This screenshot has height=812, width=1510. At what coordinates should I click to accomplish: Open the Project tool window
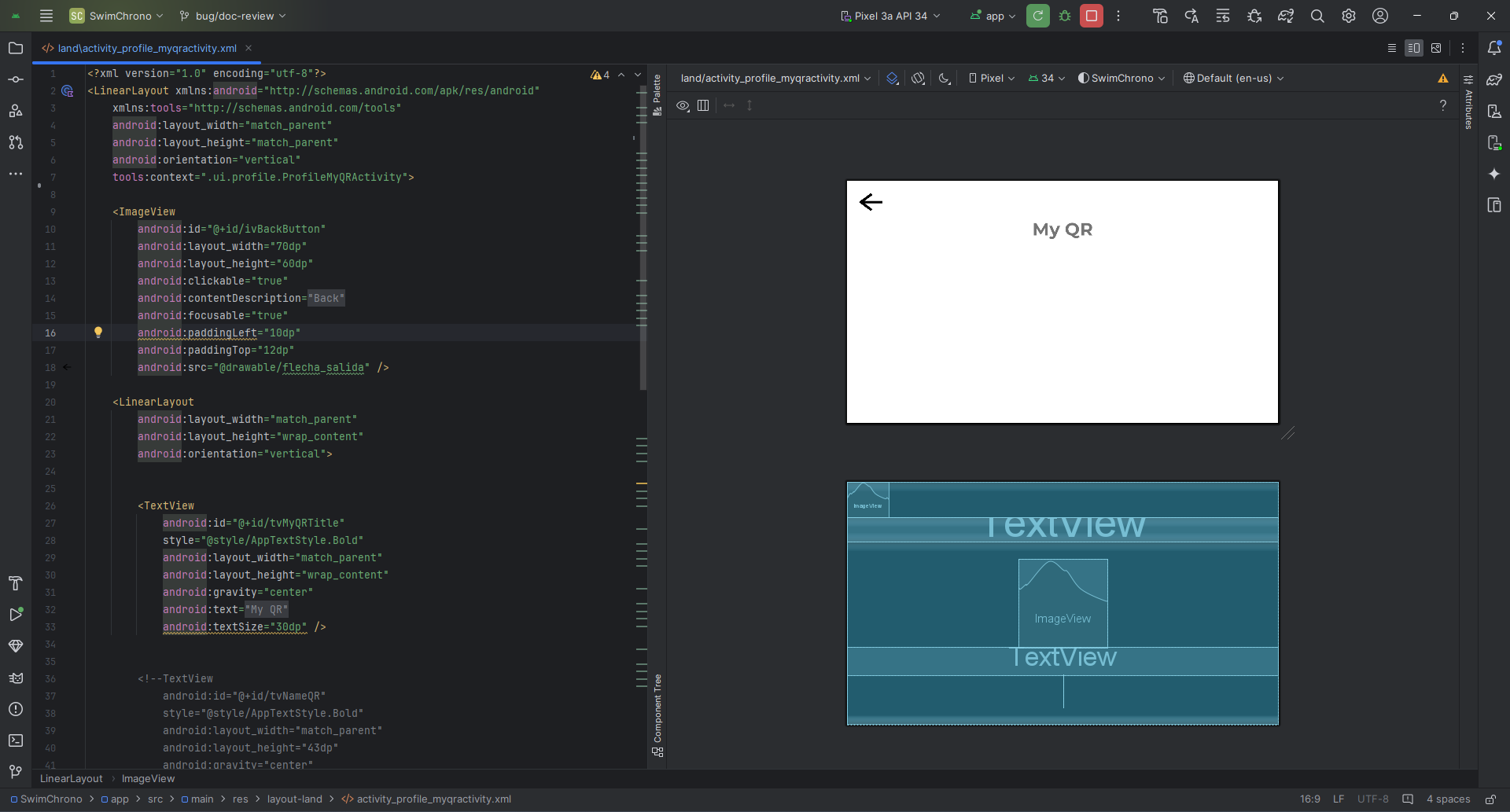[x=16, y=48]
